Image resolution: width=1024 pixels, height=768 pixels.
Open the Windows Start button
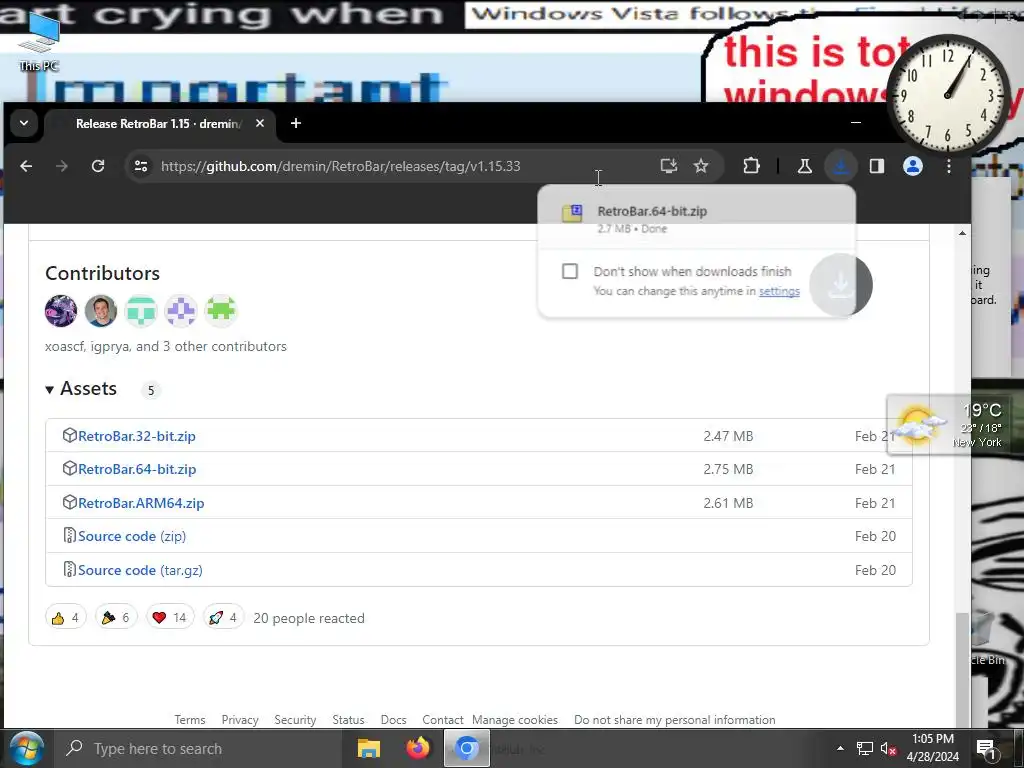click(26, 748)
